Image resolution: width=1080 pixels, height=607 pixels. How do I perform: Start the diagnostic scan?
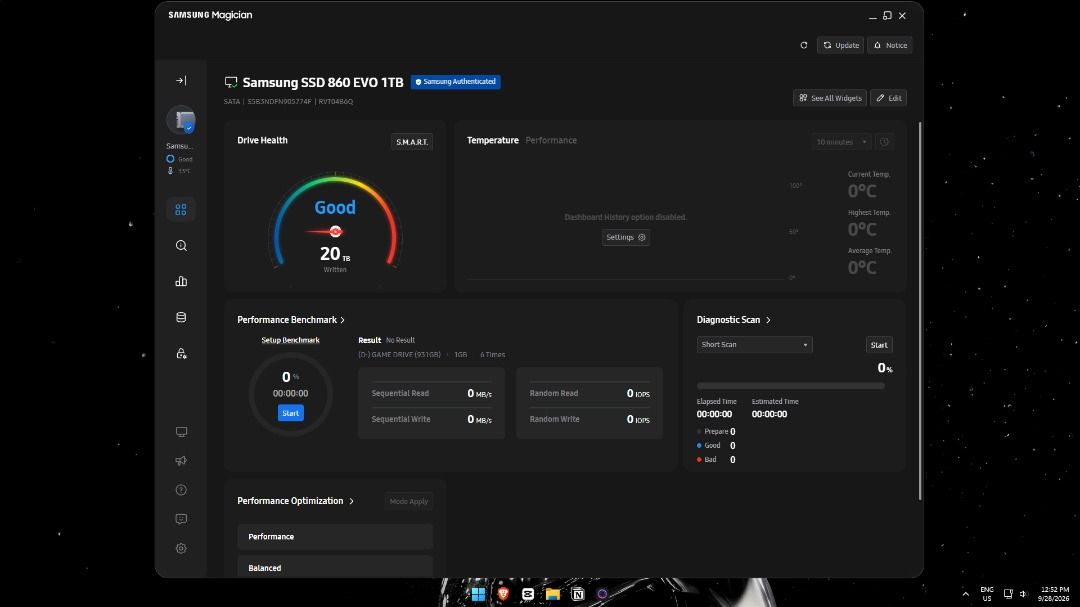coord(879,344)
